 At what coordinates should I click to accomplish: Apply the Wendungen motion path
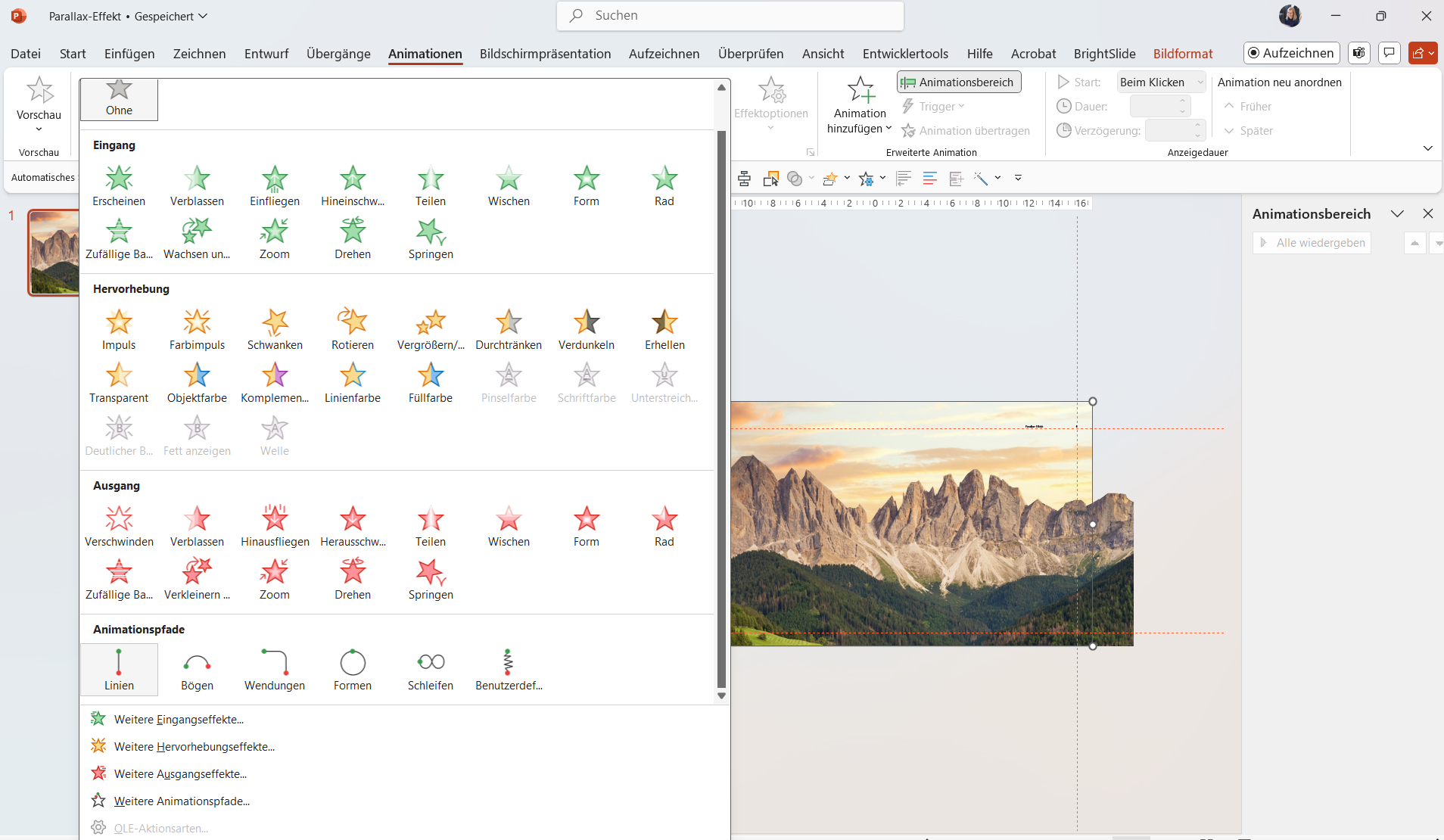(275, 670)
